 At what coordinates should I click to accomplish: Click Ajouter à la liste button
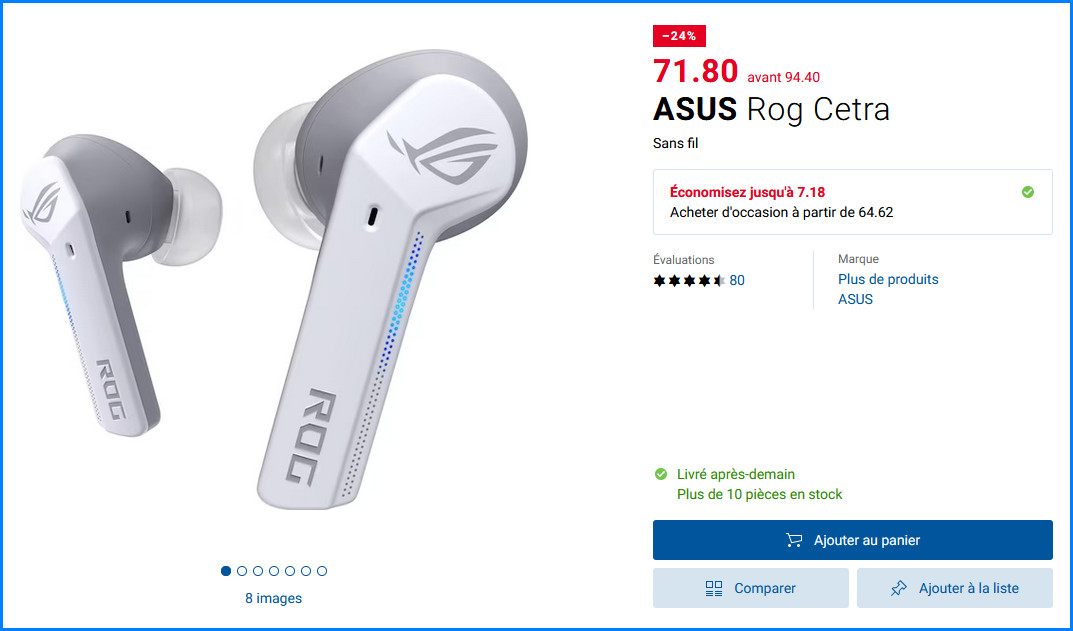pyautogui.click(x=955, y=588)
